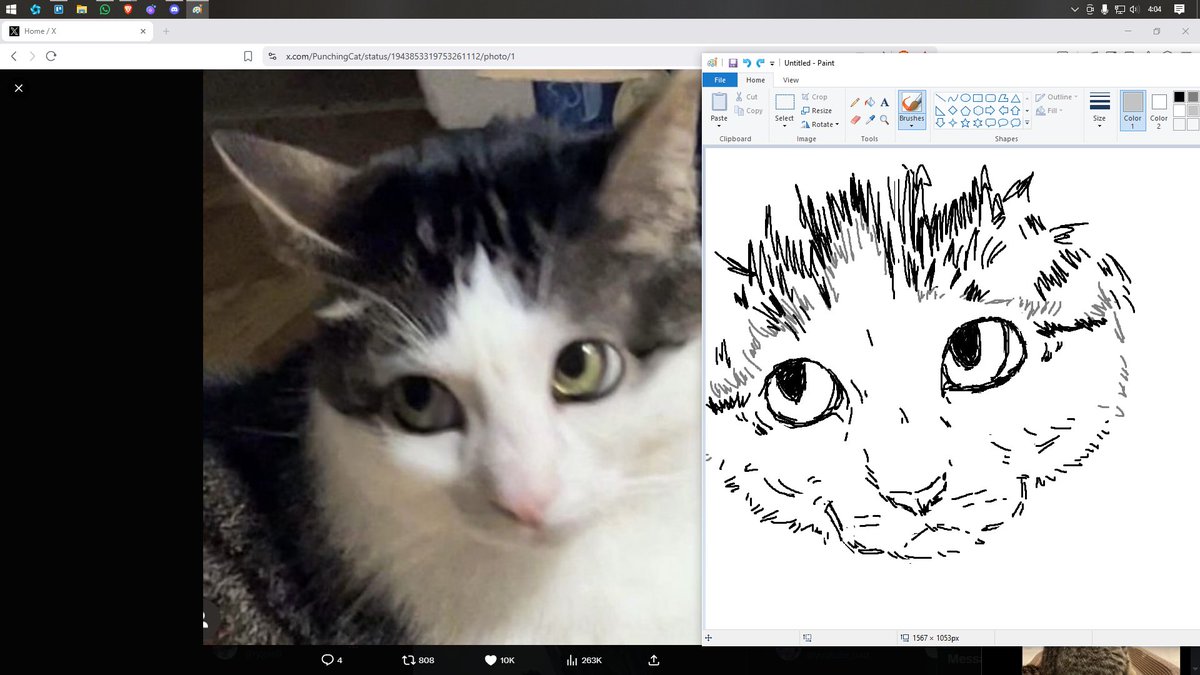Click the system clock showing 4:04
Image resolution: width=1200 pixels, height=675 pixels.
click(x=1155, y=9)
